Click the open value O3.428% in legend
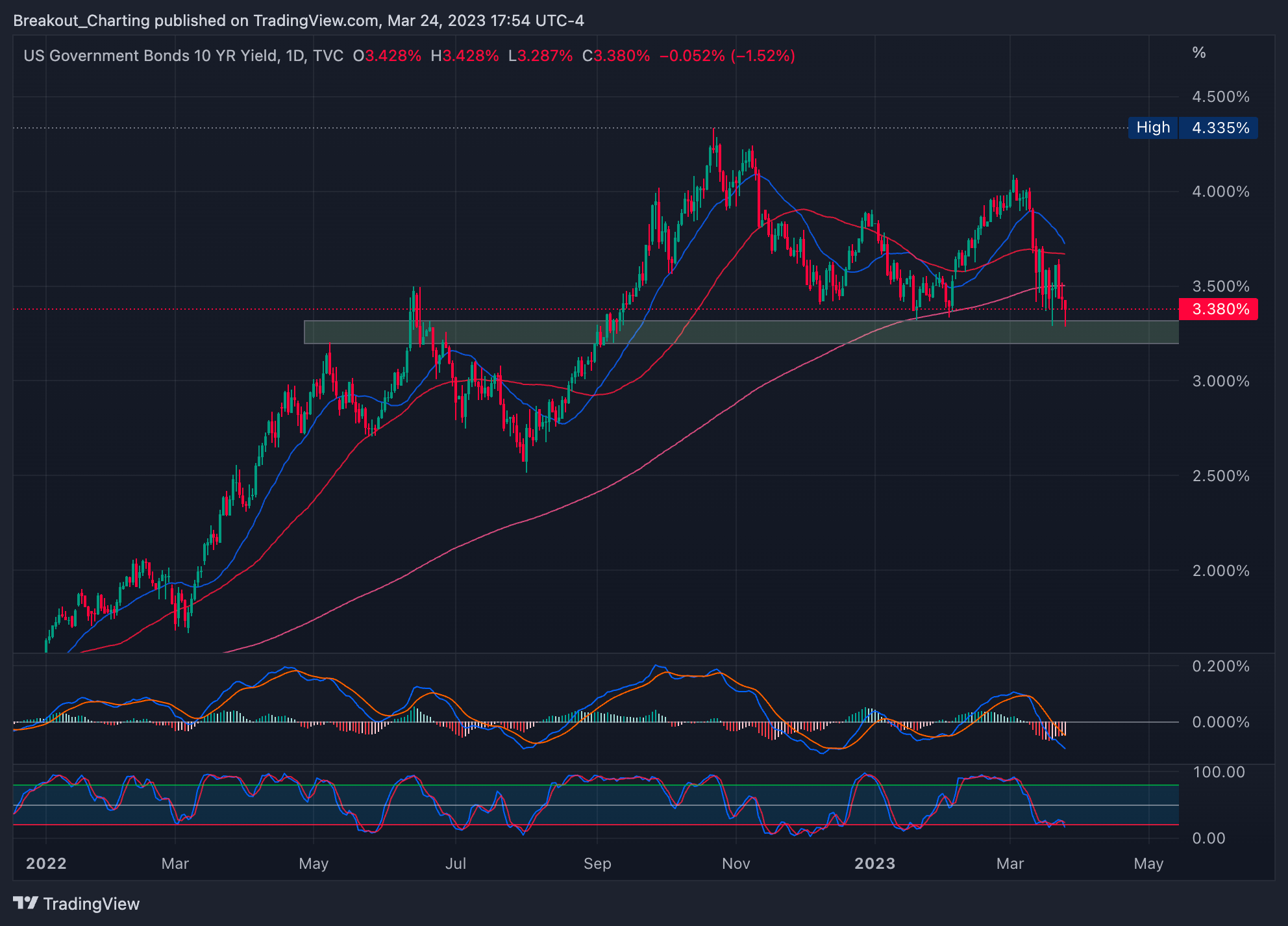1288x926 pixels. pos(387,56)
